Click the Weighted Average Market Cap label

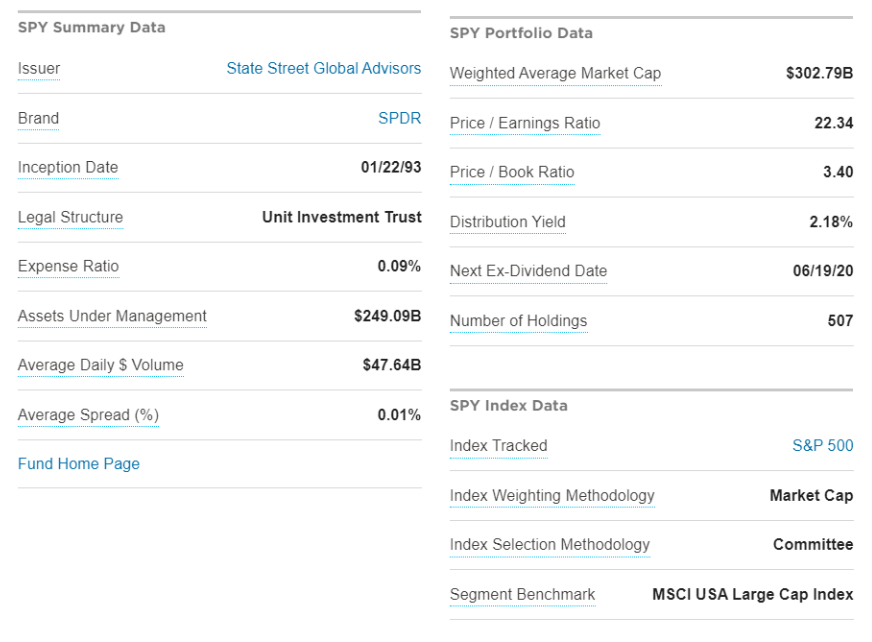[x=555, y=73]
